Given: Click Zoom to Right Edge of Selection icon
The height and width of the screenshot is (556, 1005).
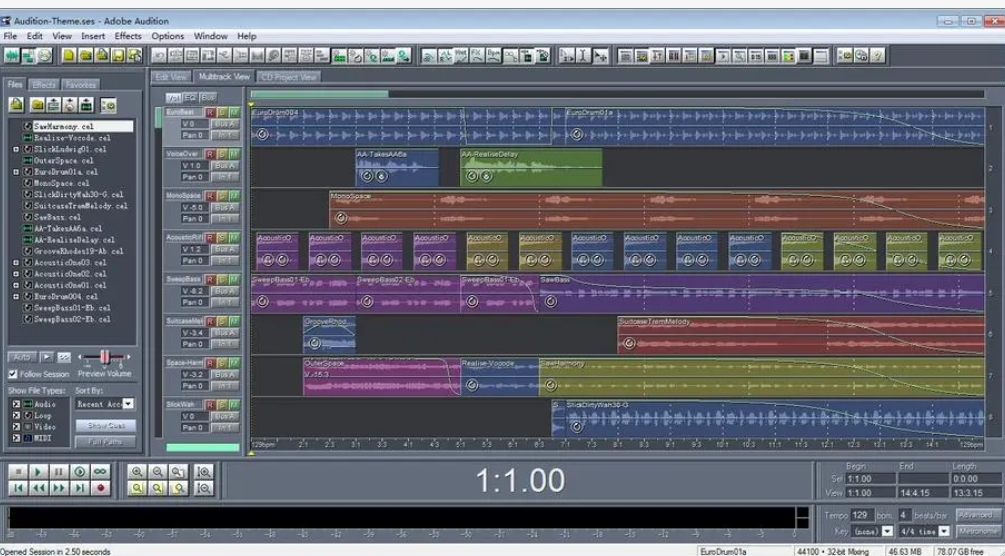Looking at the screenshot, I should (179, 488).
